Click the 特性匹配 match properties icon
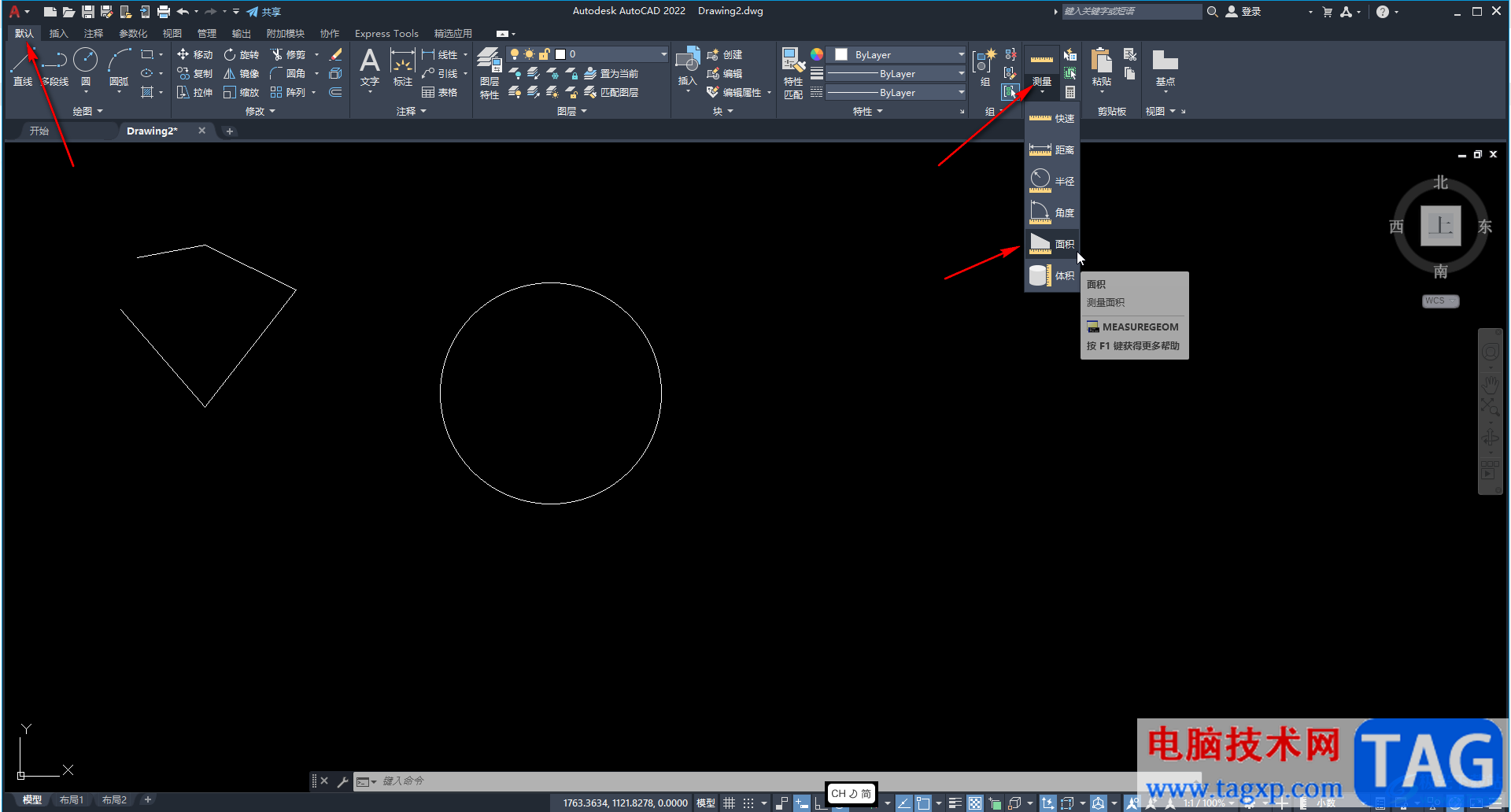 point(793,73)
